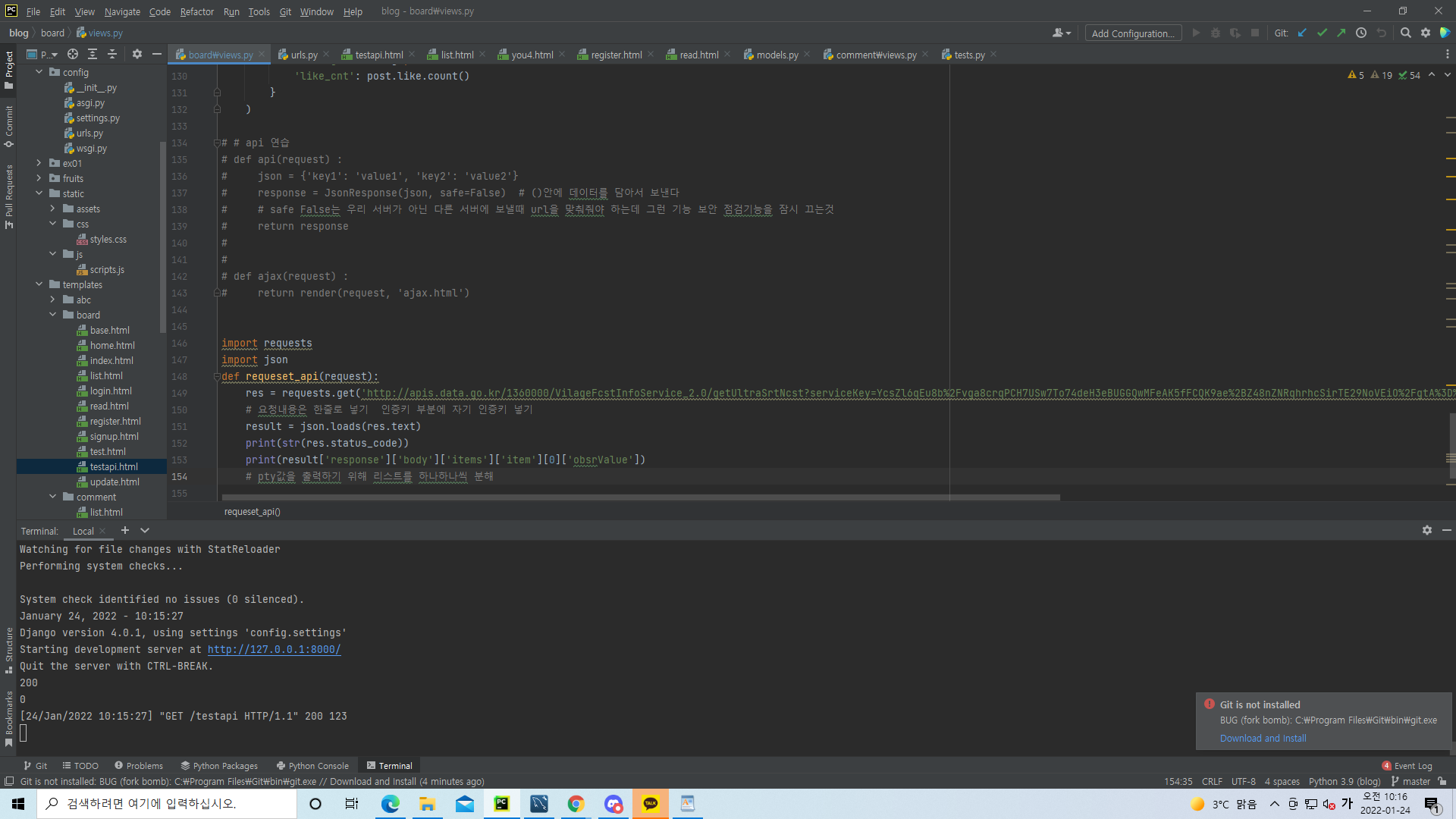The image size is (1456, 819).
Task: Expand the ex01 folder
Action: 39,163
